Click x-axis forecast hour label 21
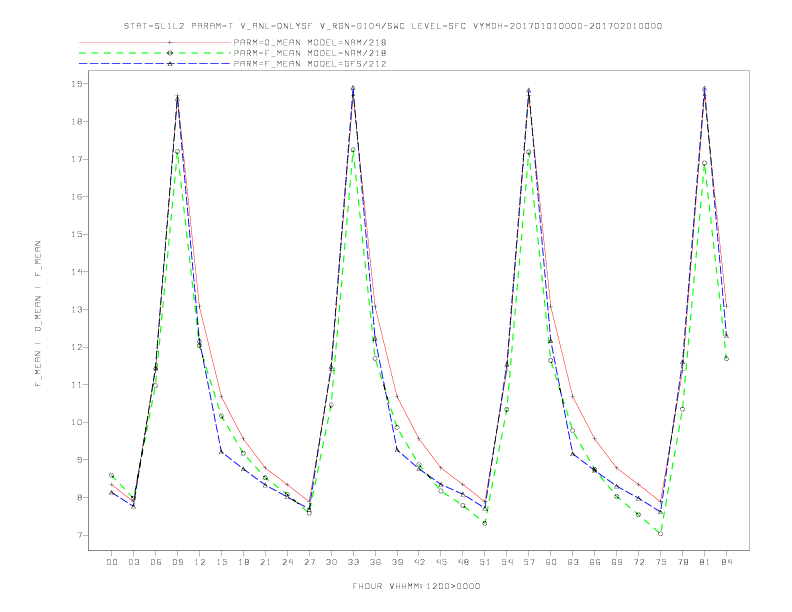This screenshot has height=612, width=792. pos(265,562)
